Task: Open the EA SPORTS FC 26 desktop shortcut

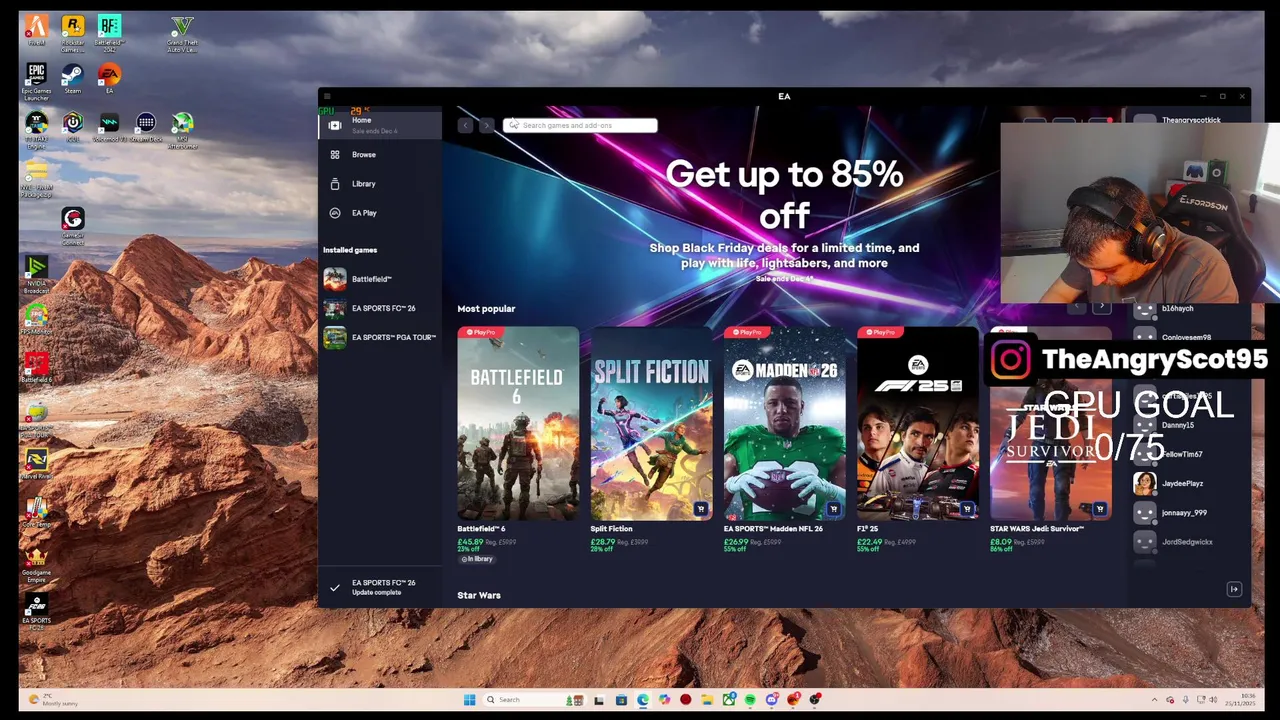Action: pyautogui.click(x=36, y=610)
